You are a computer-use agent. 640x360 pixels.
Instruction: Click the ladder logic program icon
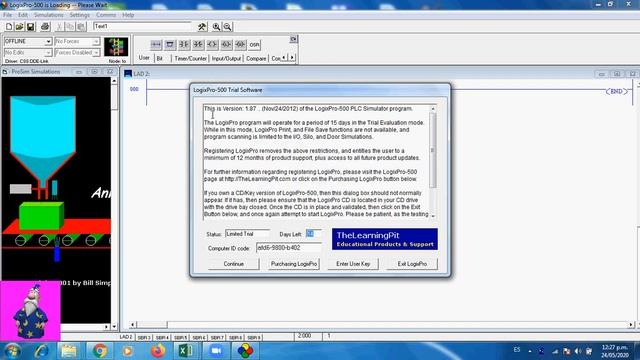(x=116, y=47)
